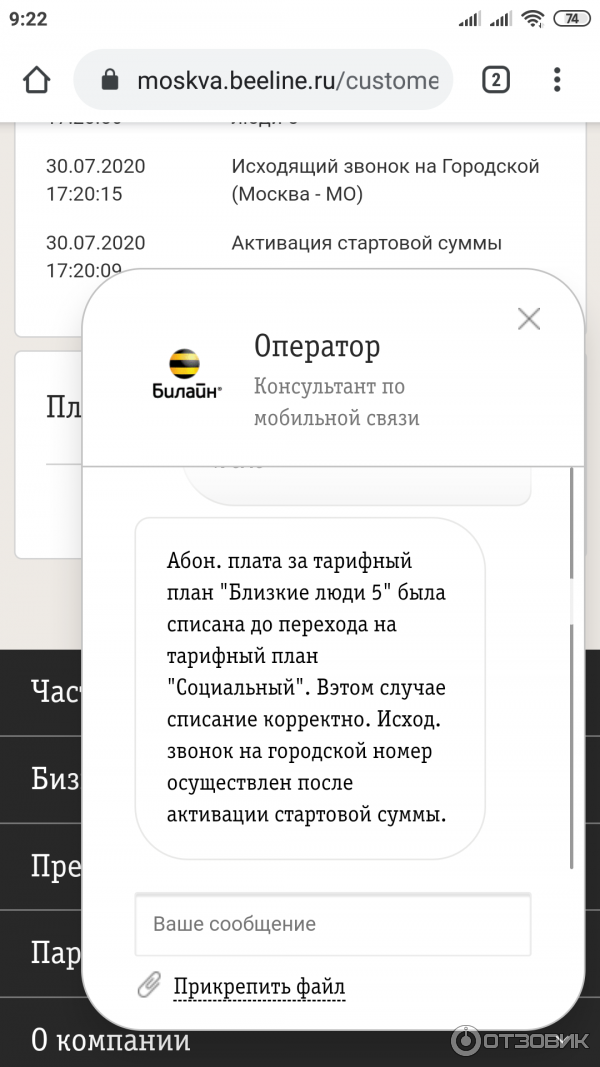The height and width of the screenshot is (1067, 600).
Task: Select the "Активация стартовой суммы" entry
Action: 366,243
